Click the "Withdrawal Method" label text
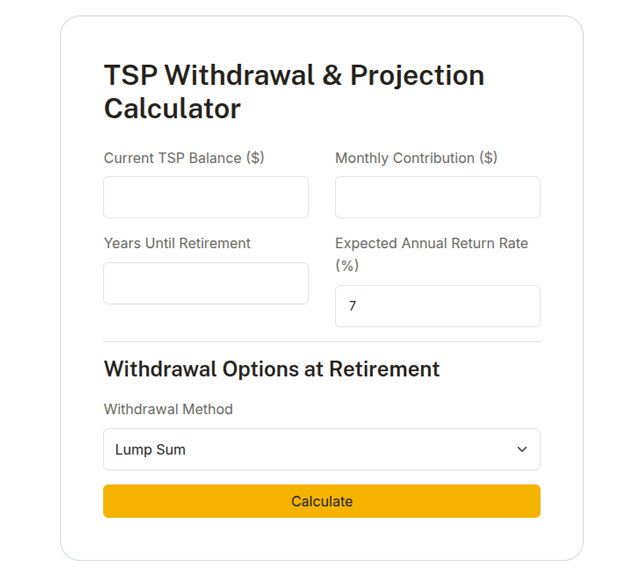 168,409
